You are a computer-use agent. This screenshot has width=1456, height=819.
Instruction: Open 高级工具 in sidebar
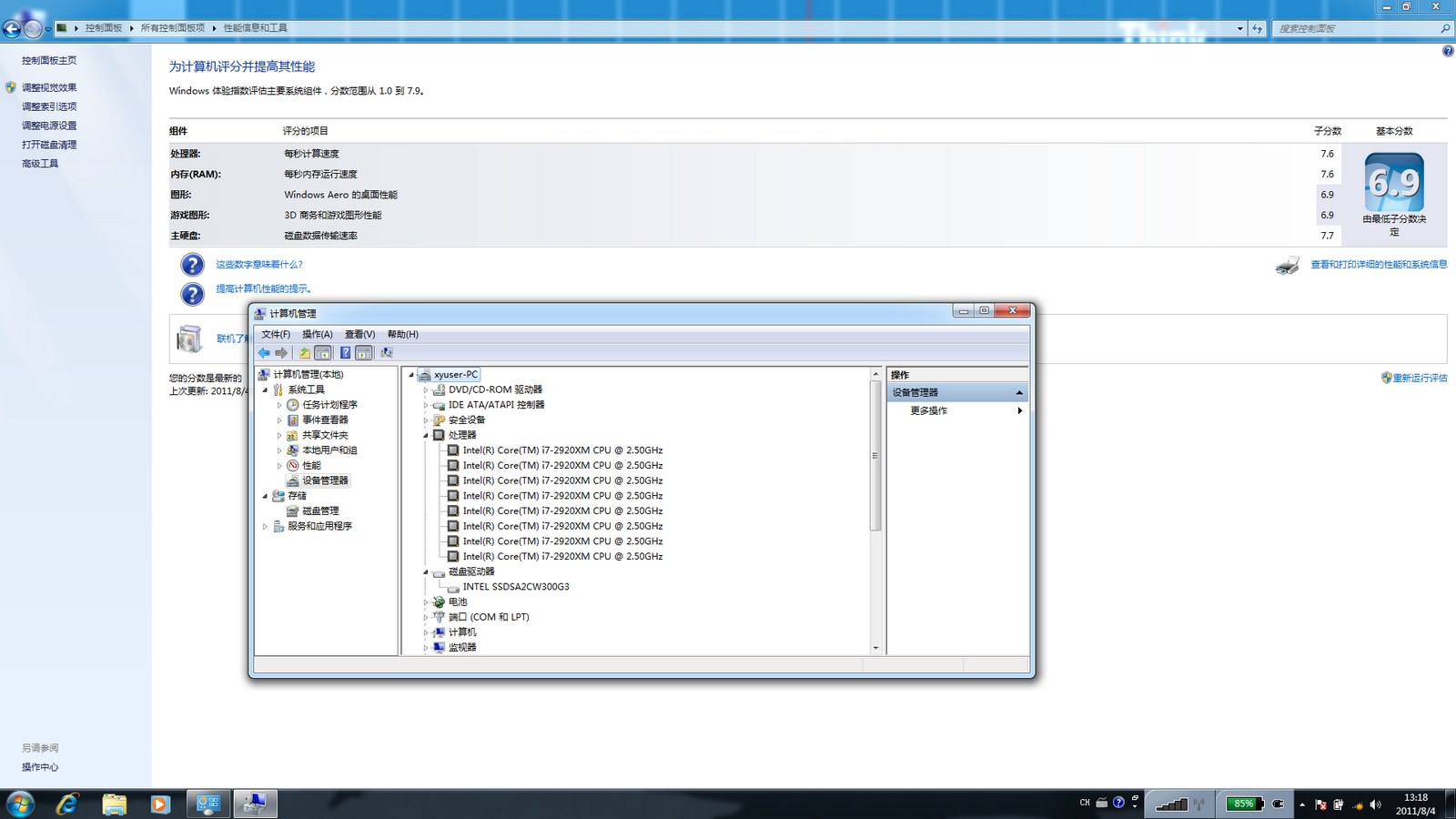40,164
